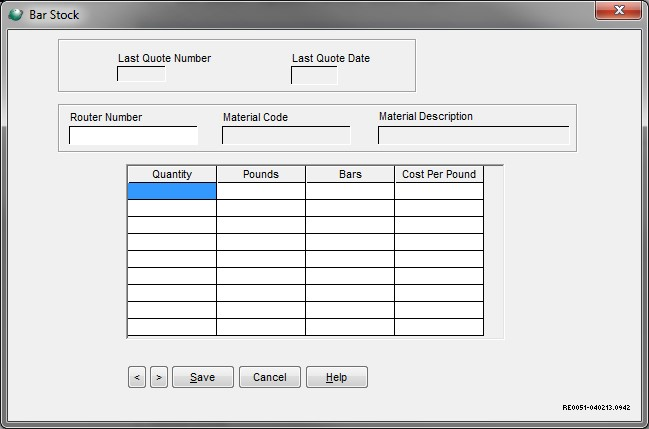The image size is (649, 429).
Task: Click the Last Quote Date field
Action: pos(314,75)
